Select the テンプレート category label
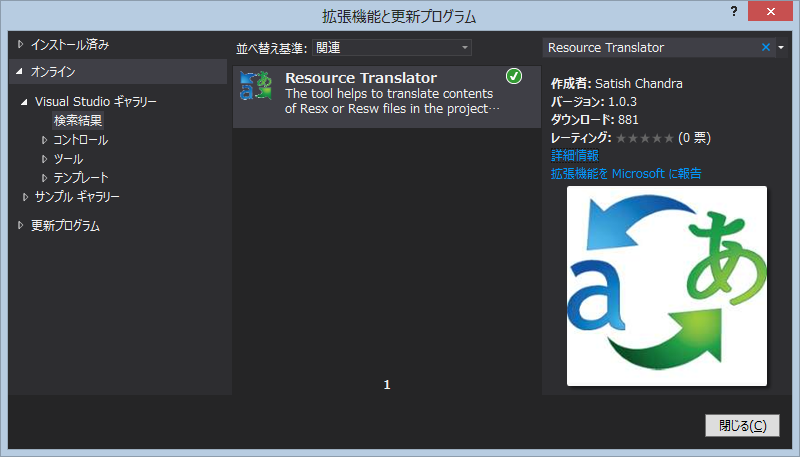 (x=81, y=177)
